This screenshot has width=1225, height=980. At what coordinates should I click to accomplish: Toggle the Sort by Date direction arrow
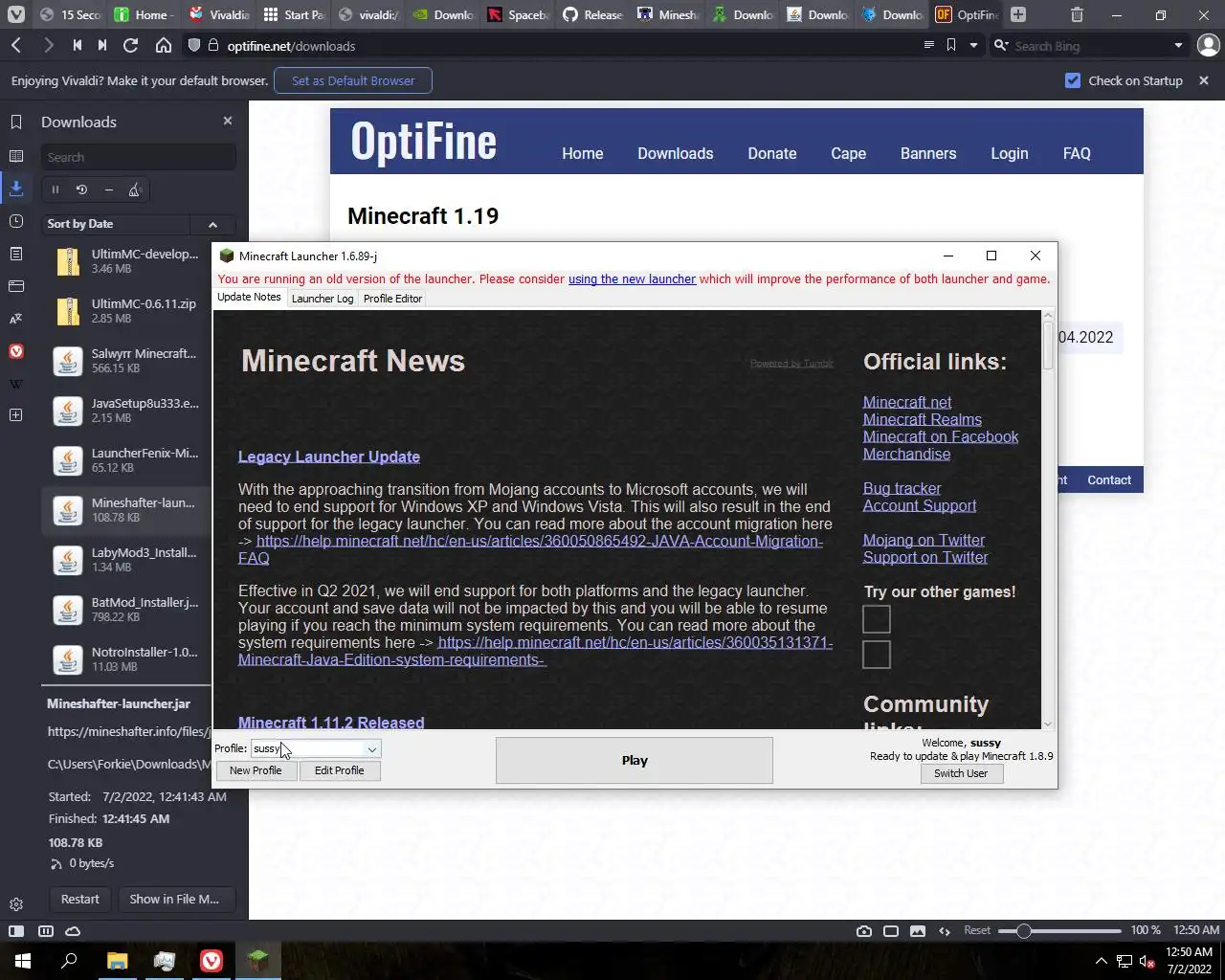pyautogui.click(x=213, y=224)
